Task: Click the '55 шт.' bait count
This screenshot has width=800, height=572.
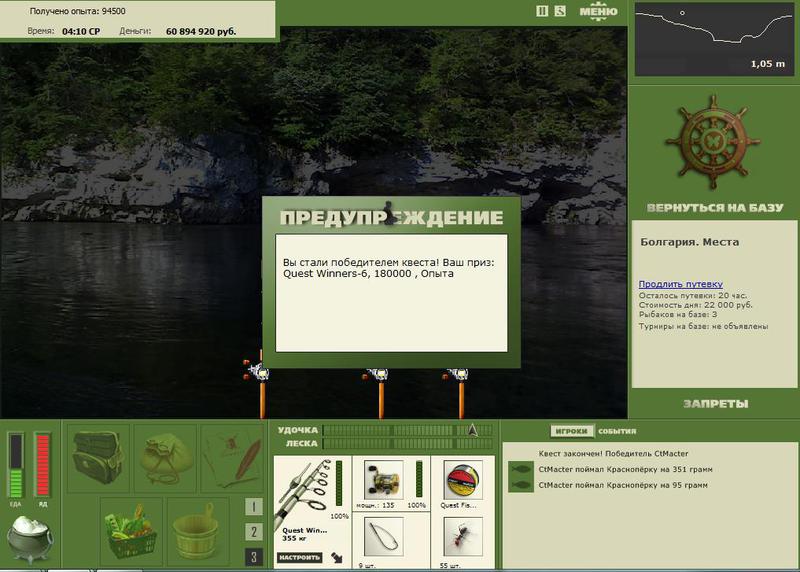Action: (x=449, y=565)
